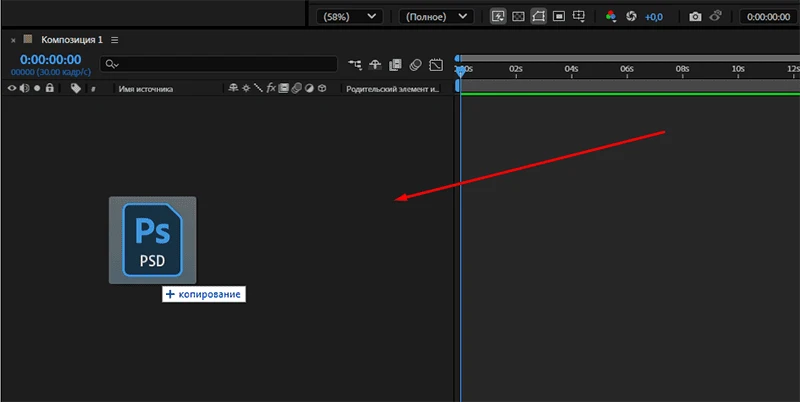Toggle the frame blending switch icon

click(x=395, y=65)
